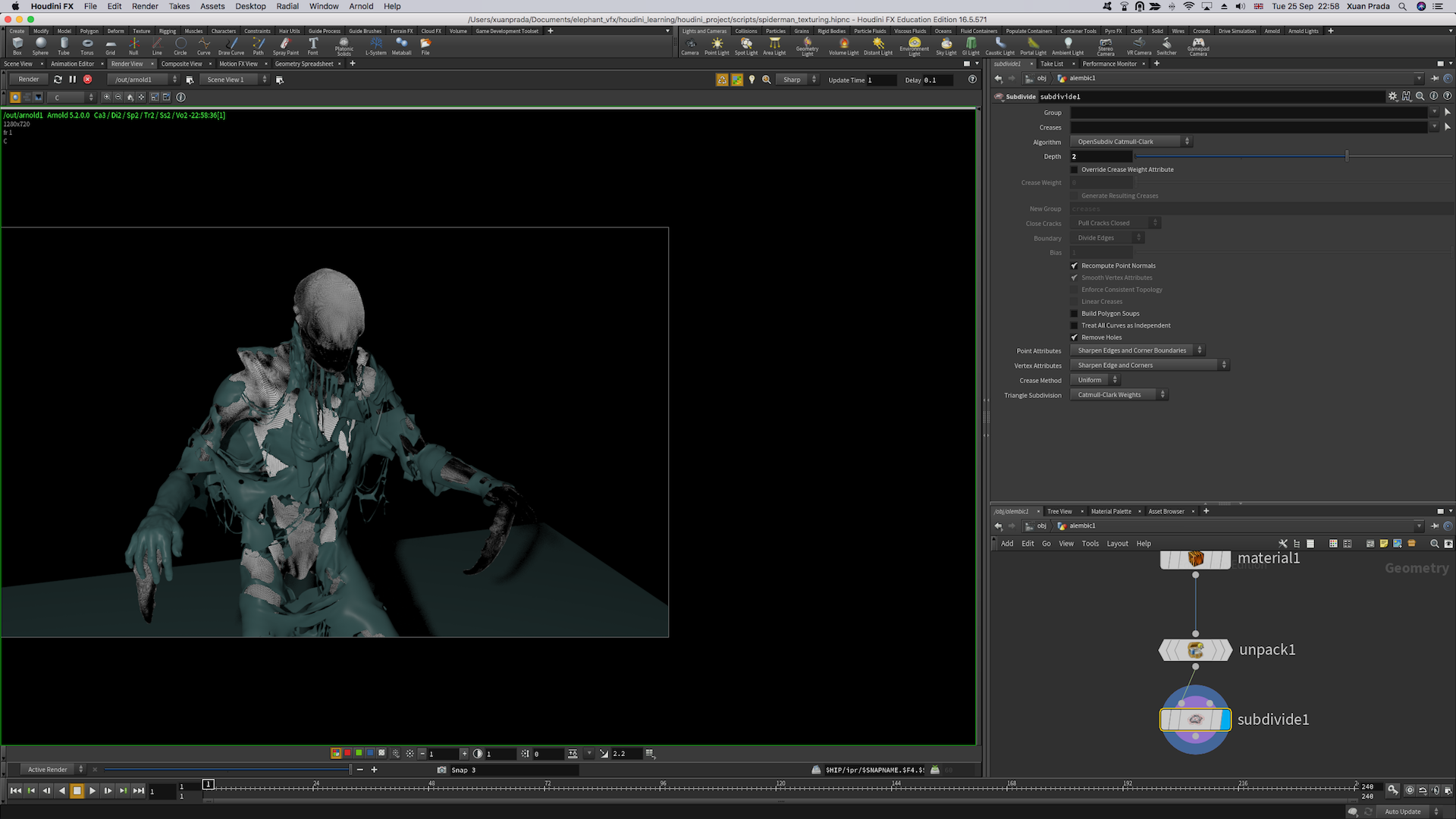The width and height of the screenshot is (1456, 819).
Task: Toggle Enforce Consistent Topology checkbox
Action: [x=1074, y=290]
